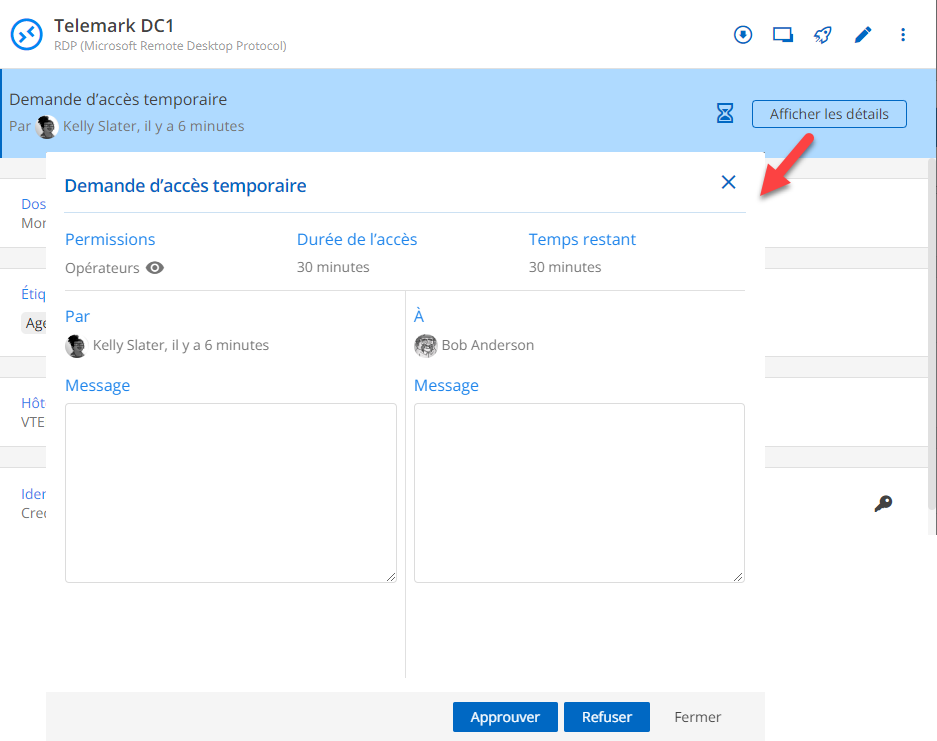
Task: Click Kelly Slater's avatar in the dialog
Action: click(x=76, y=346)
